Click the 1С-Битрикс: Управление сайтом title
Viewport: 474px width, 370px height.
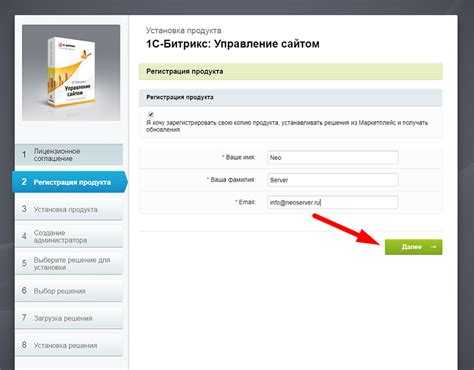(x=233, y=44)
